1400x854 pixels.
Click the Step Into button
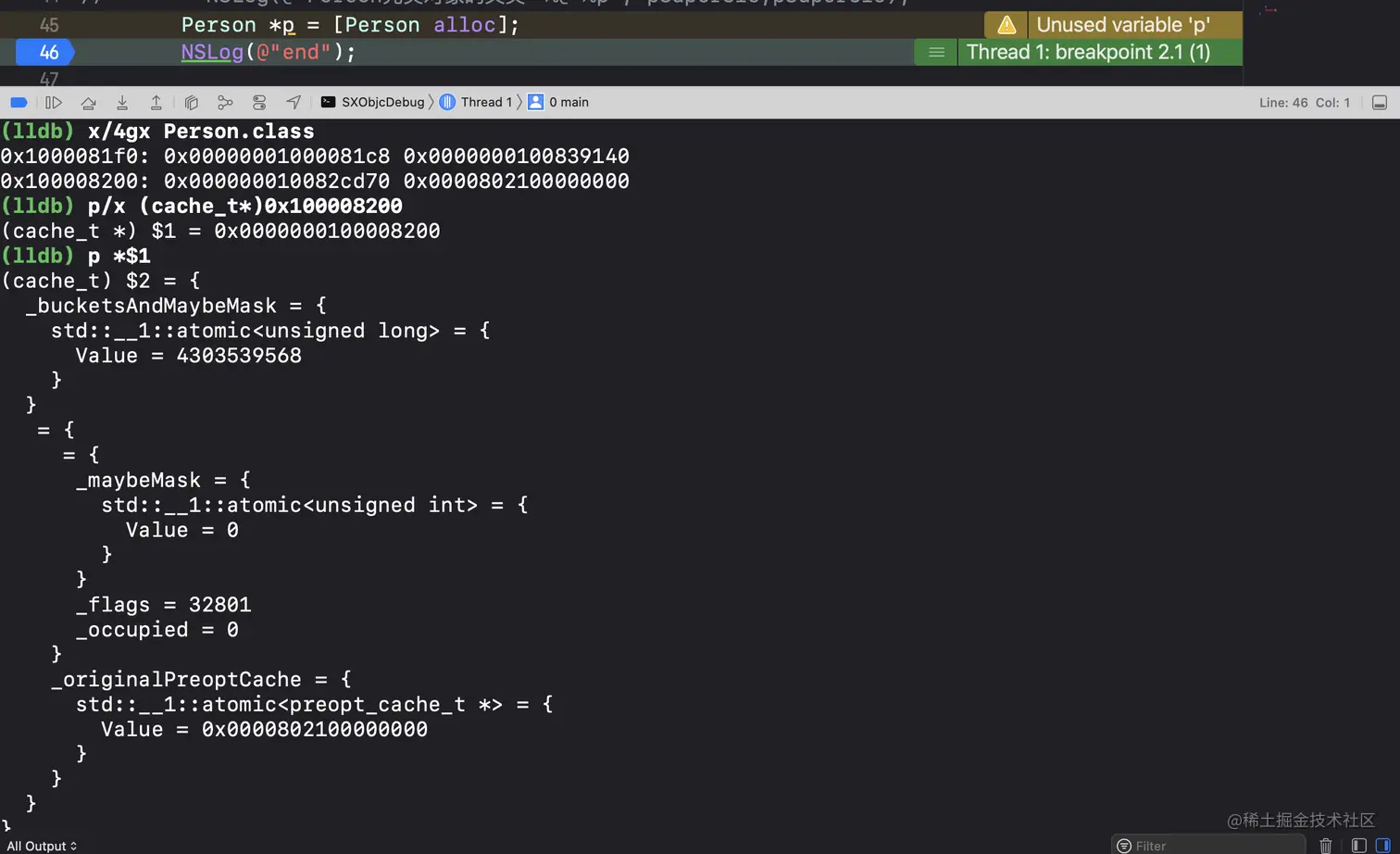[x=122, y=103]
